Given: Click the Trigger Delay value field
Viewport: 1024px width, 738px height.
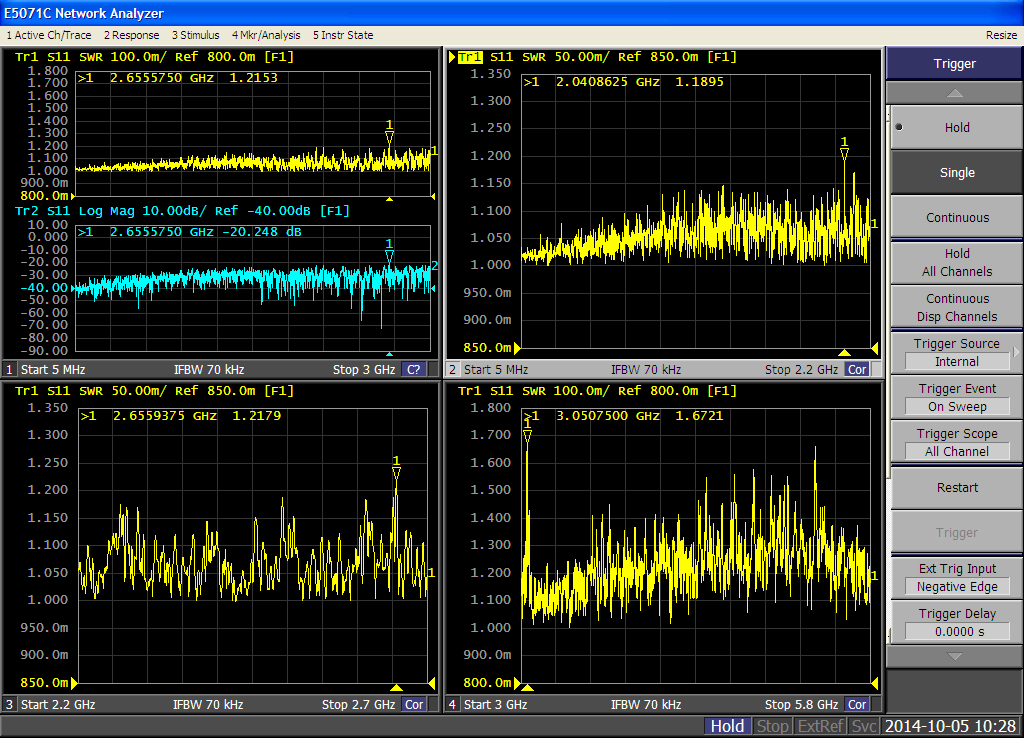Looking at the screenshot, I should (956, 631).
